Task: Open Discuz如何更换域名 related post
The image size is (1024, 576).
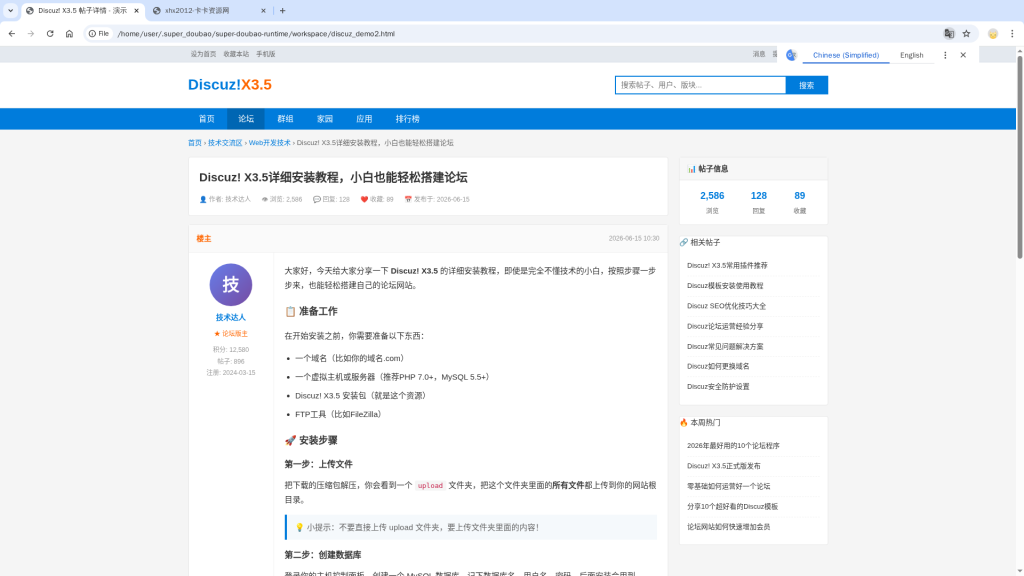Action: 718,366
